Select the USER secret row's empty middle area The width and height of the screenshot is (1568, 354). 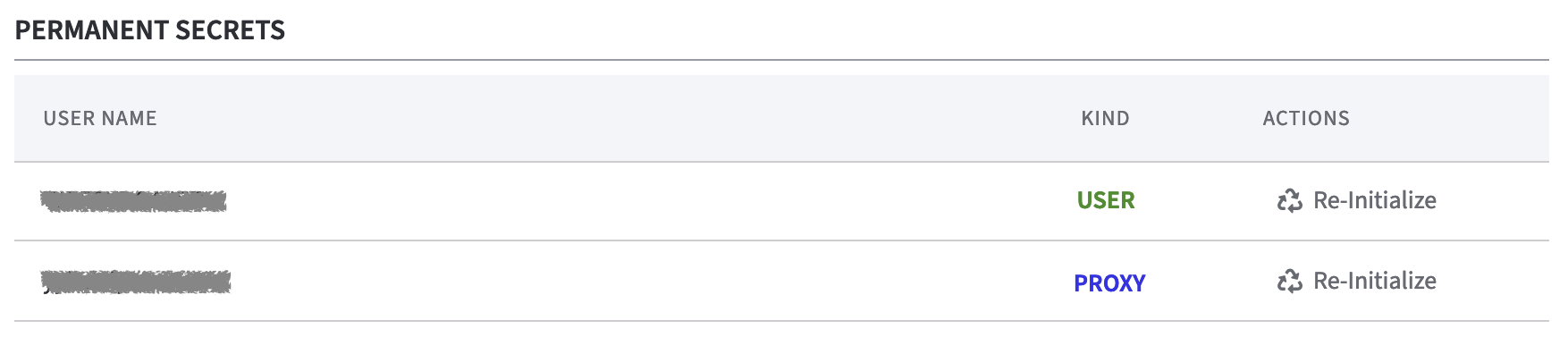click(x=644, y=201)
